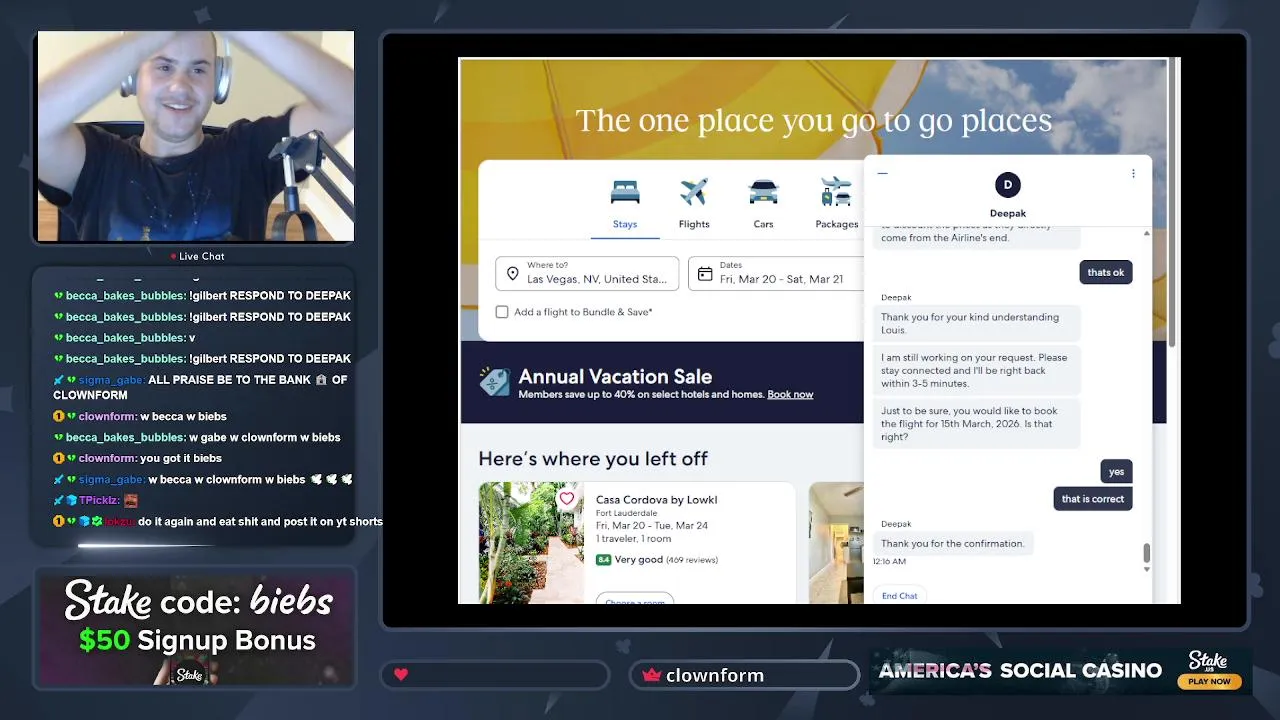
Task: Click the heart icon in bottom bar
Action: click(x=401, y=675)
